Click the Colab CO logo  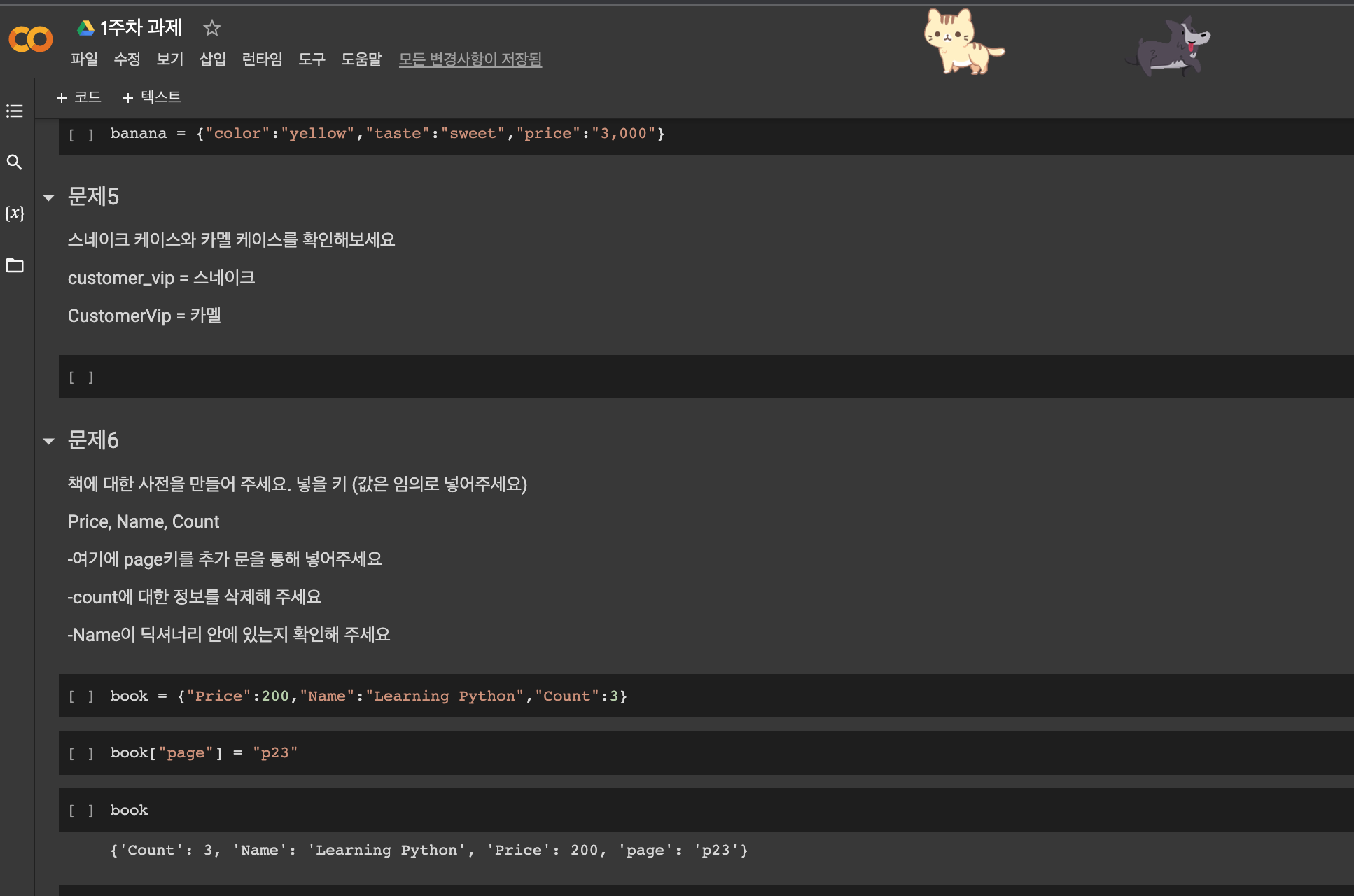[31, 39]
